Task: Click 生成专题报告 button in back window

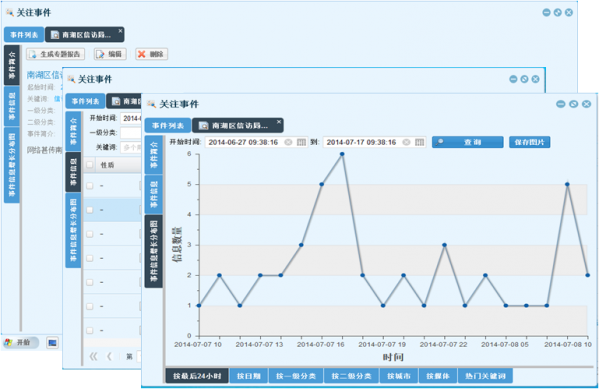Action: pos(55,54)
